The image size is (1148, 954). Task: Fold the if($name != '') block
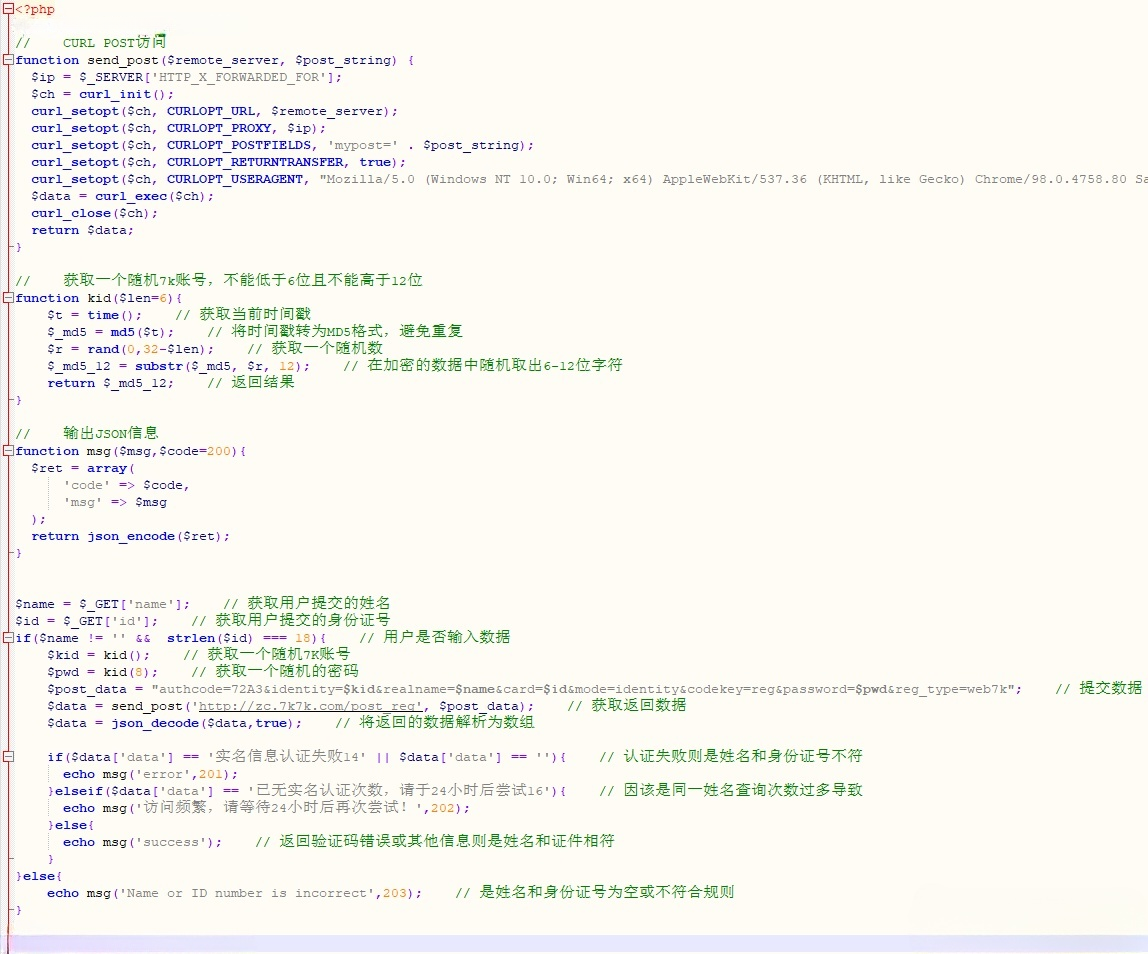[x=7, y=638]
